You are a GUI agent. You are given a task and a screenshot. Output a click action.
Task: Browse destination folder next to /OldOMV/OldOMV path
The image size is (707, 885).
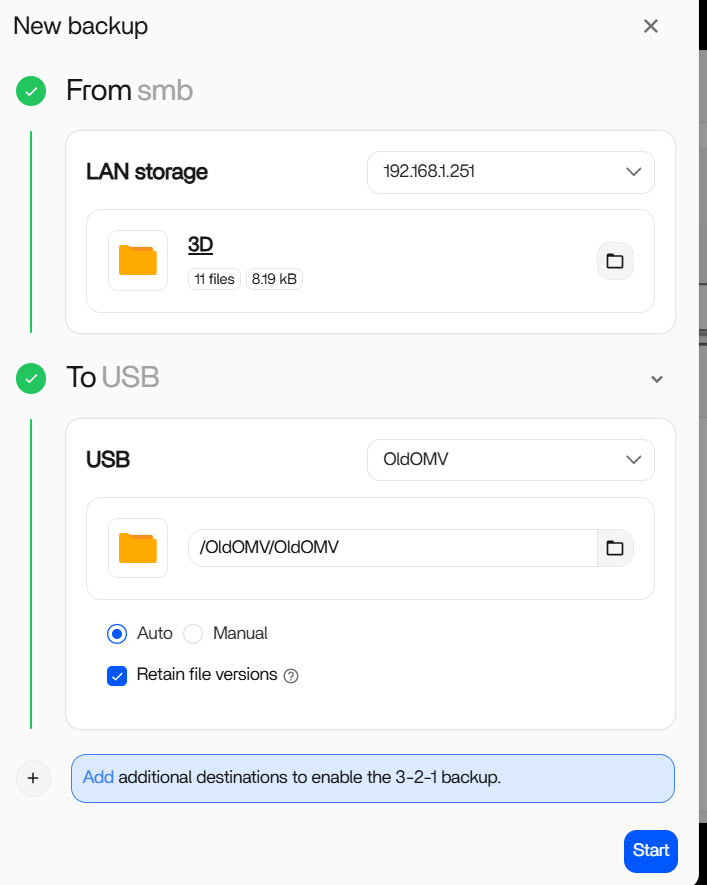(615, 548)
